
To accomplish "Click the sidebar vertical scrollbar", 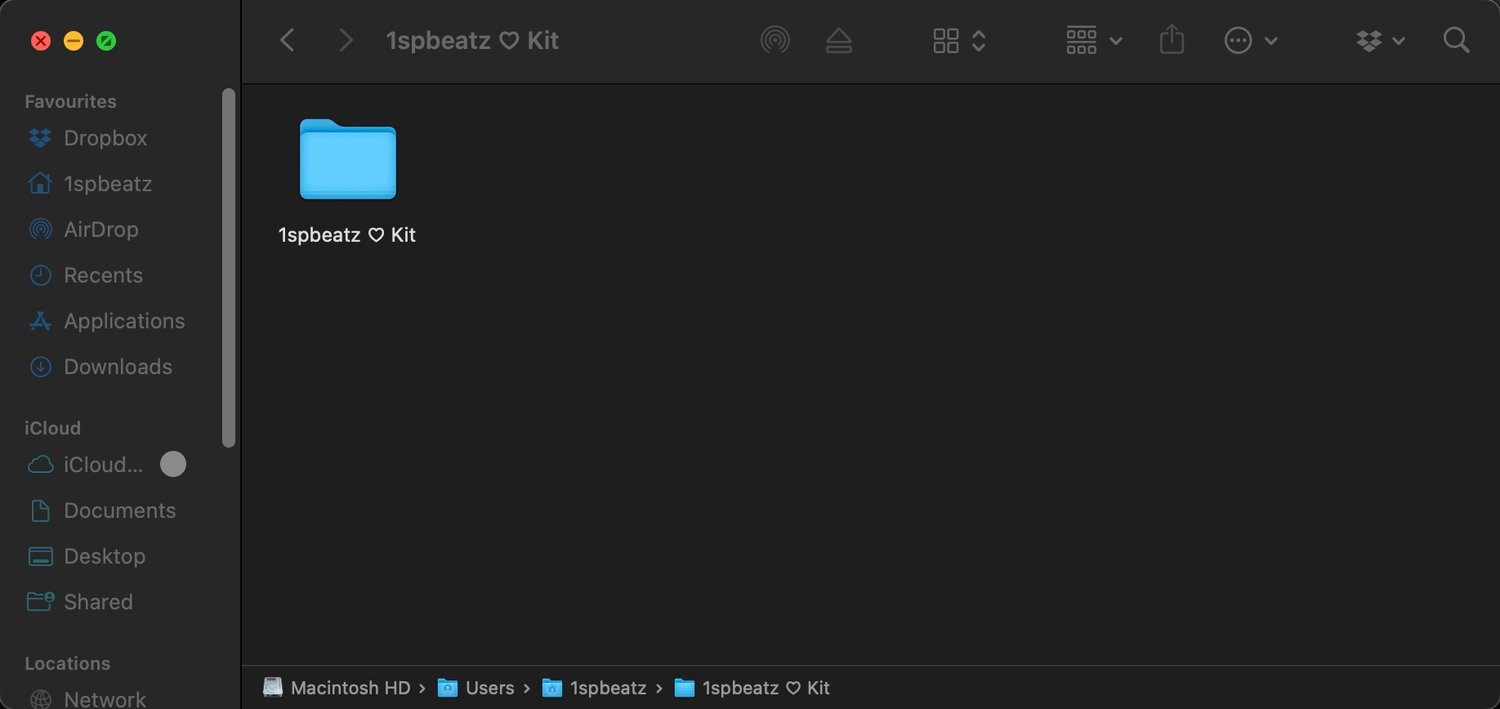I will [229, 268].
